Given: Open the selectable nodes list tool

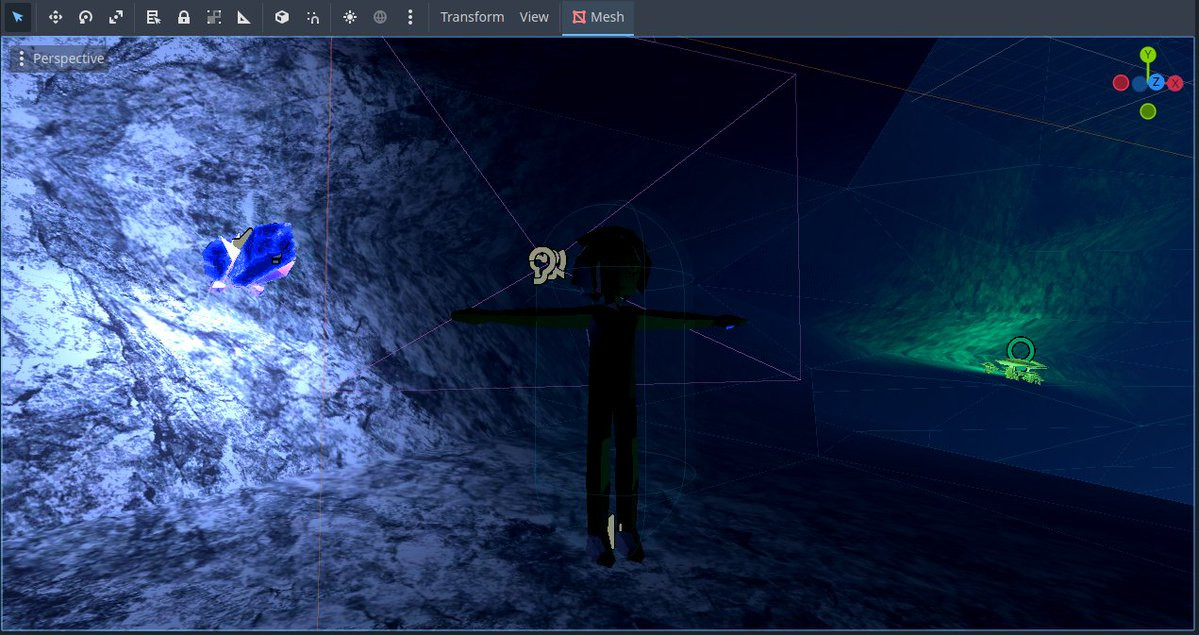Looking at the screenshot, I should pyautogui.click(x=153, y=17).
